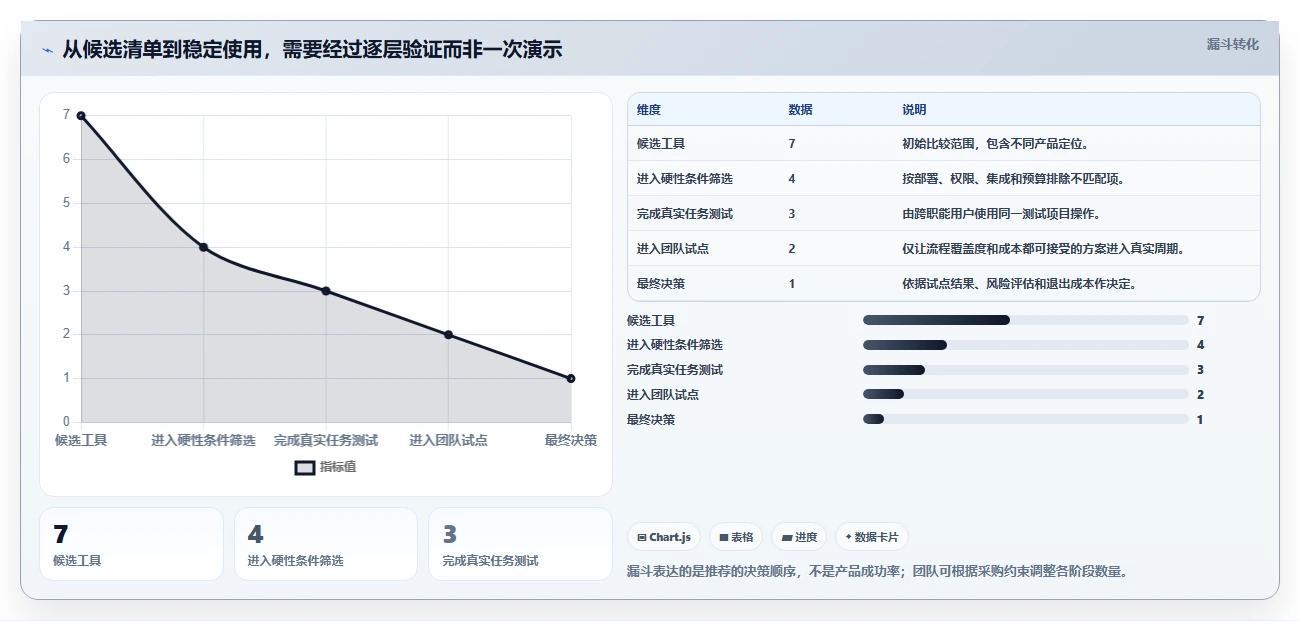Click the 指标值 legend label

click(338, 467)
